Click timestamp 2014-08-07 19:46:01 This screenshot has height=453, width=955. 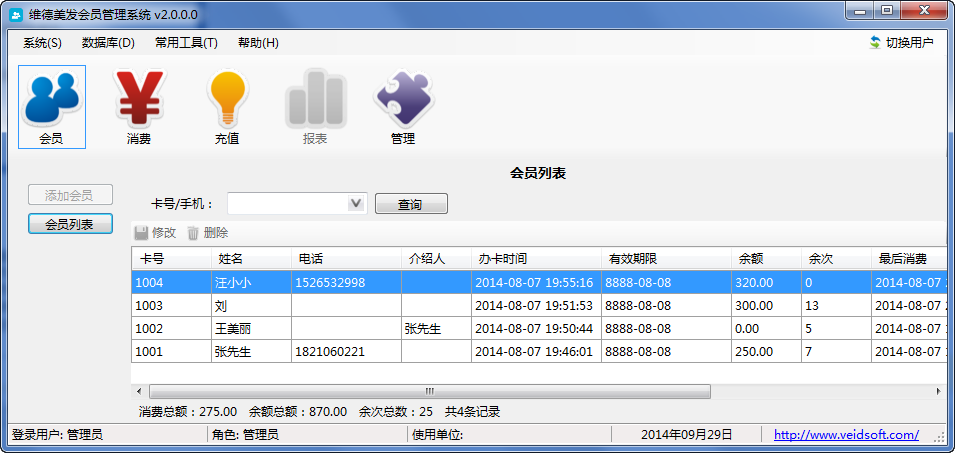[x=536, y=352]
